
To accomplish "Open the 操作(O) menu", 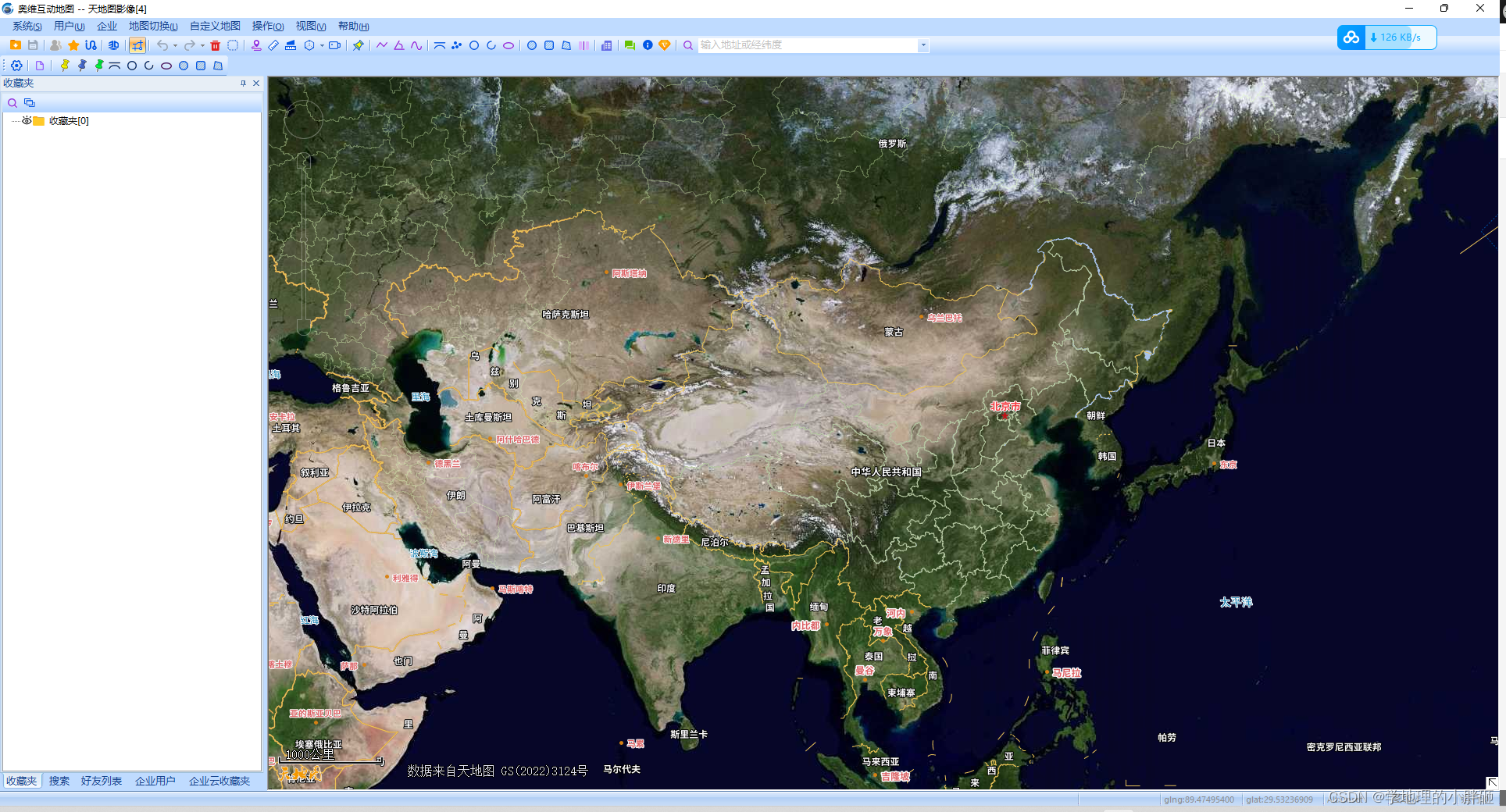I will pyautogui.click(x=268, y=27).
